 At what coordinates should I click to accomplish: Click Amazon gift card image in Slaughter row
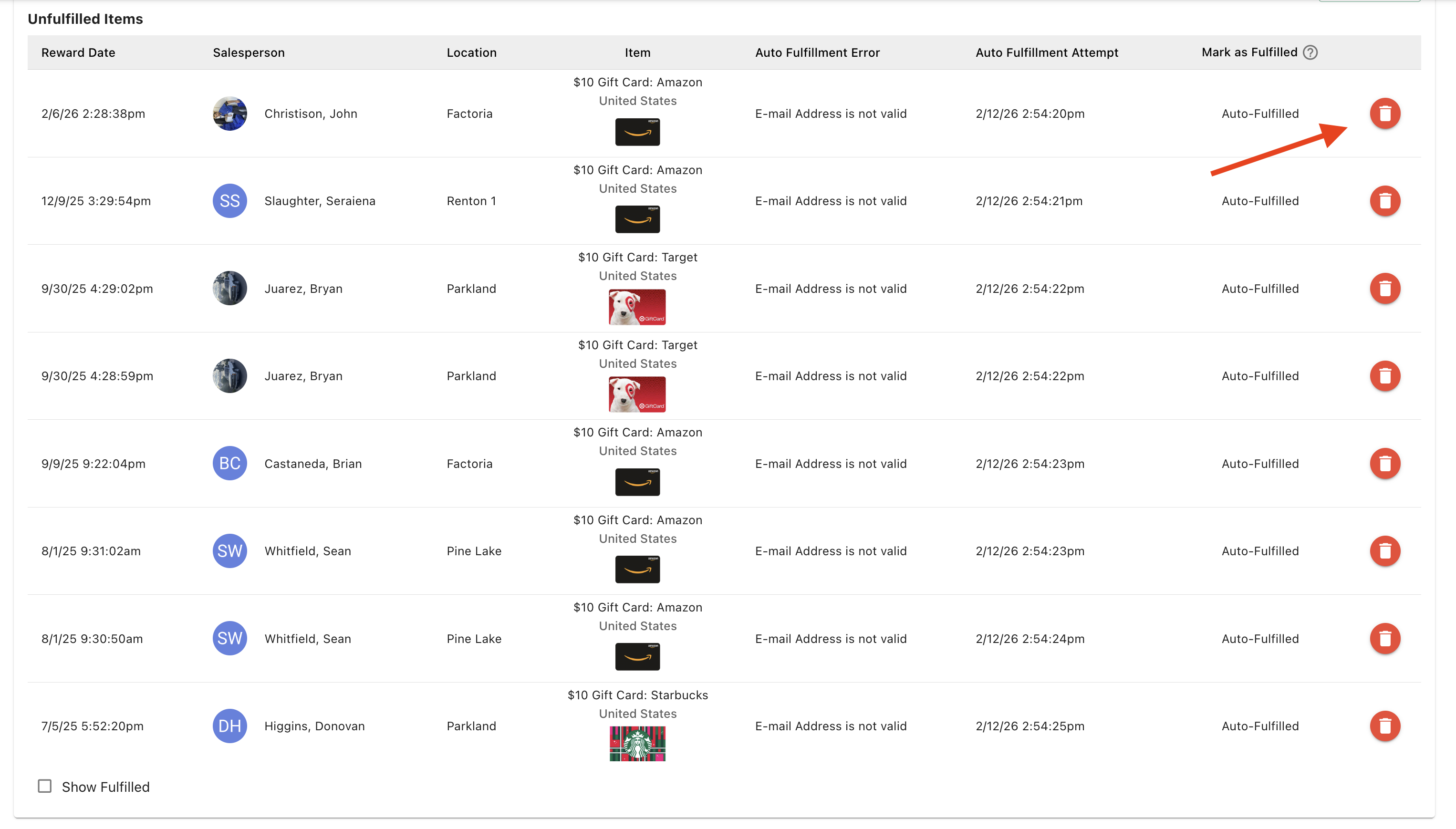pyautogui.click(x=637, y=219)
